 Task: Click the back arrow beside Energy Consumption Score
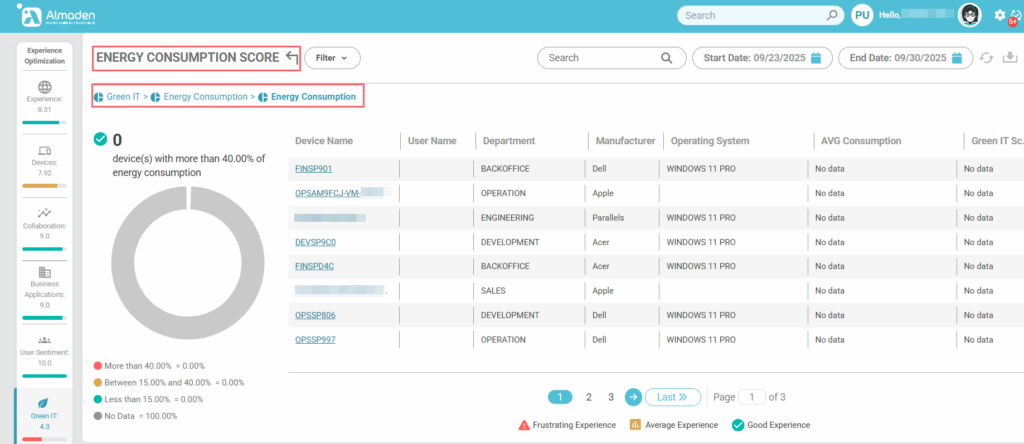(x=291, y=58)
